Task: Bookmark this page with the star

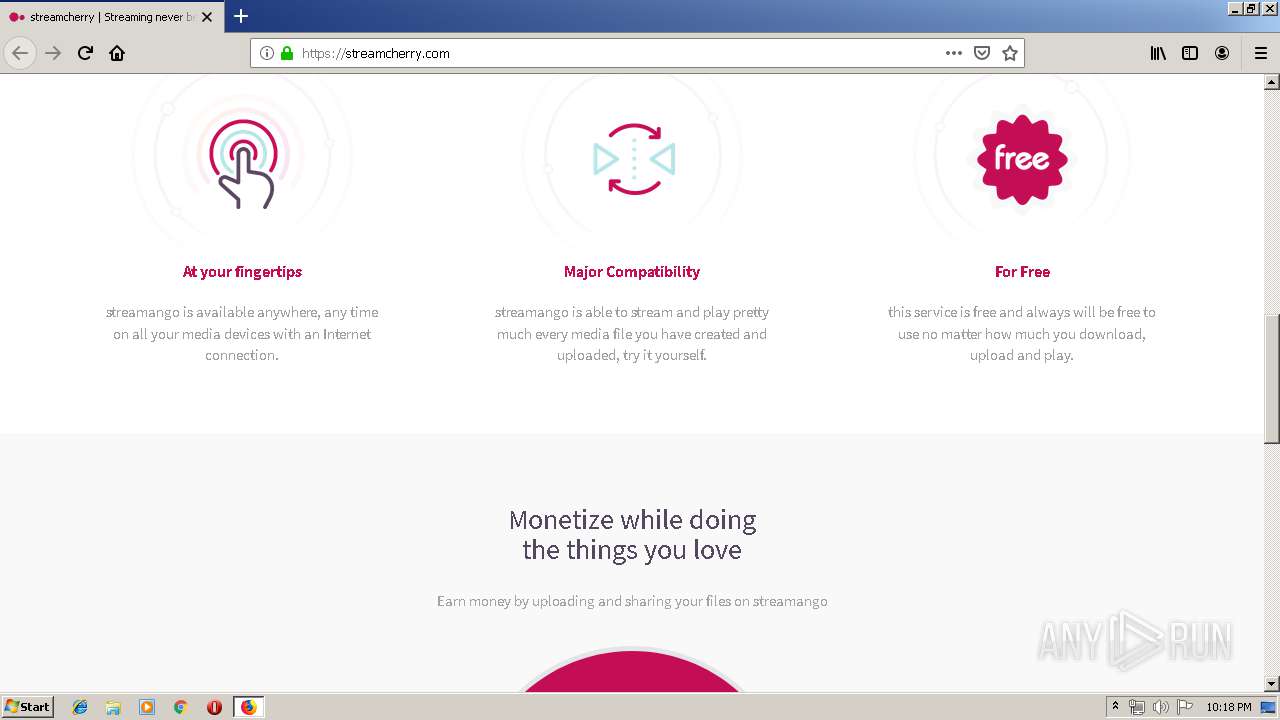Action: point(1010,53)
